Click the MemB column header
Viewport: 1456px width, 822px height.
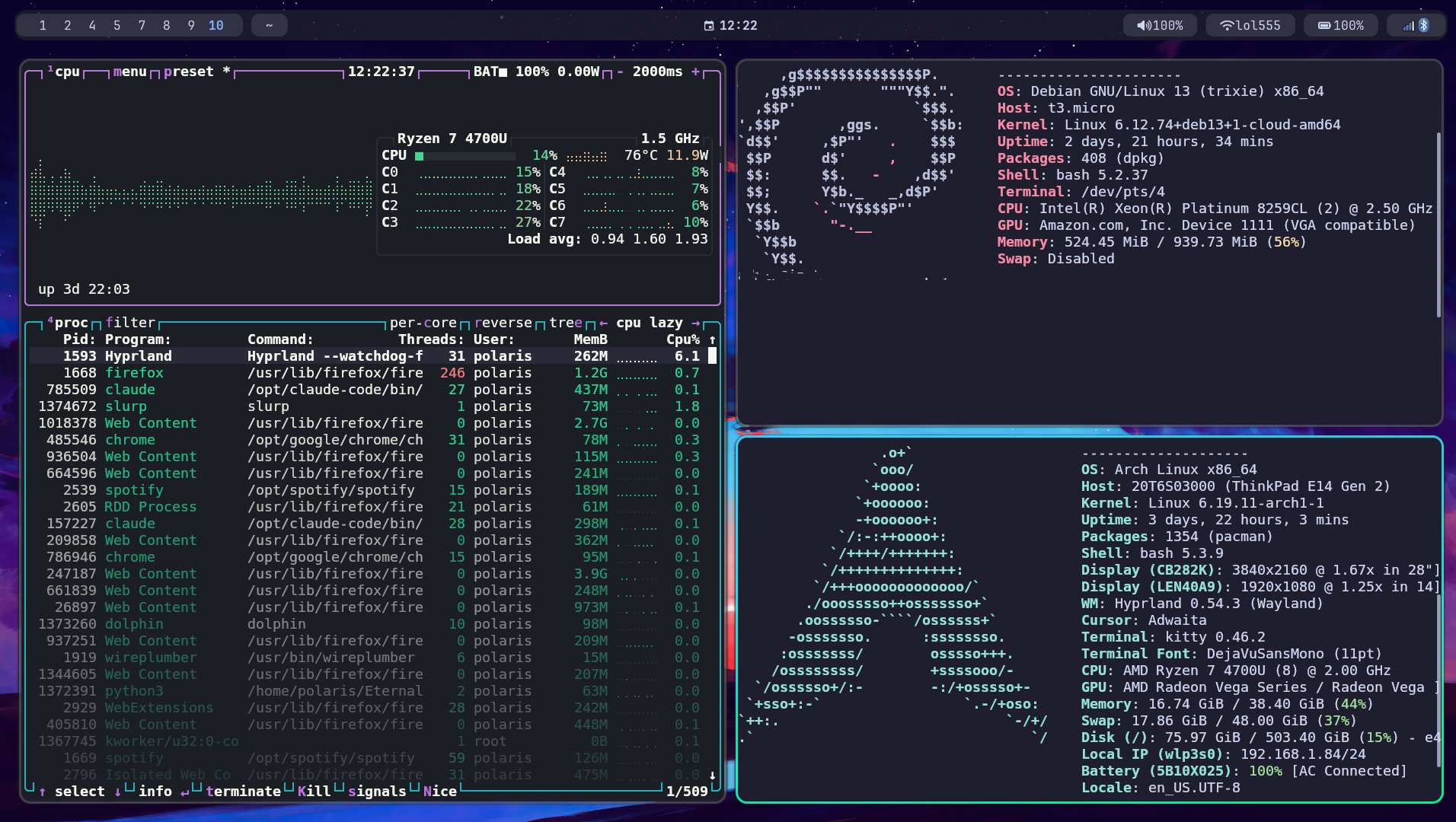[x=591, y=339]
